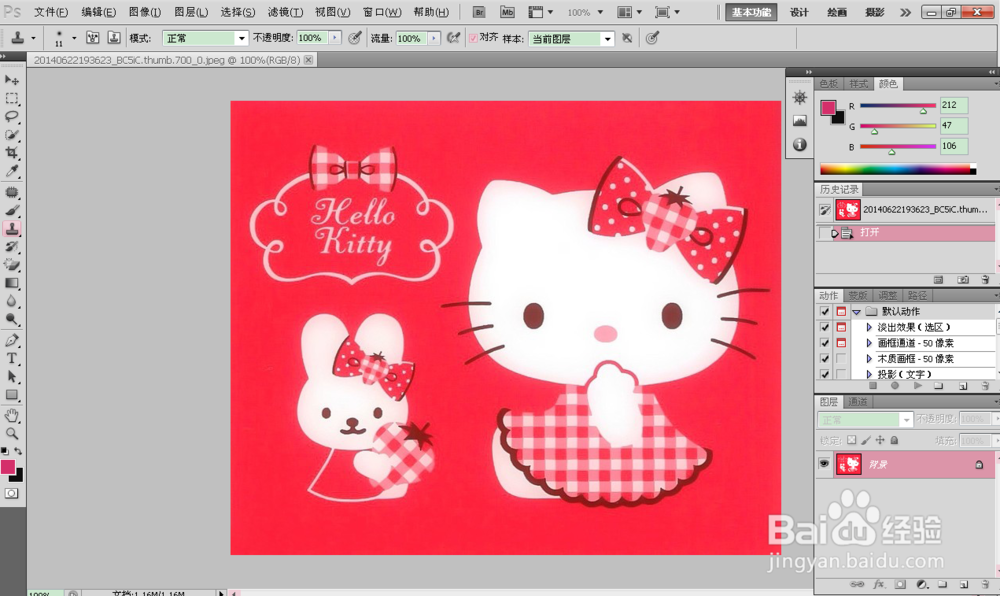Open the brush preset picker arrow
Viewport: 1000px width, 596px height.
tap(74, 38)
